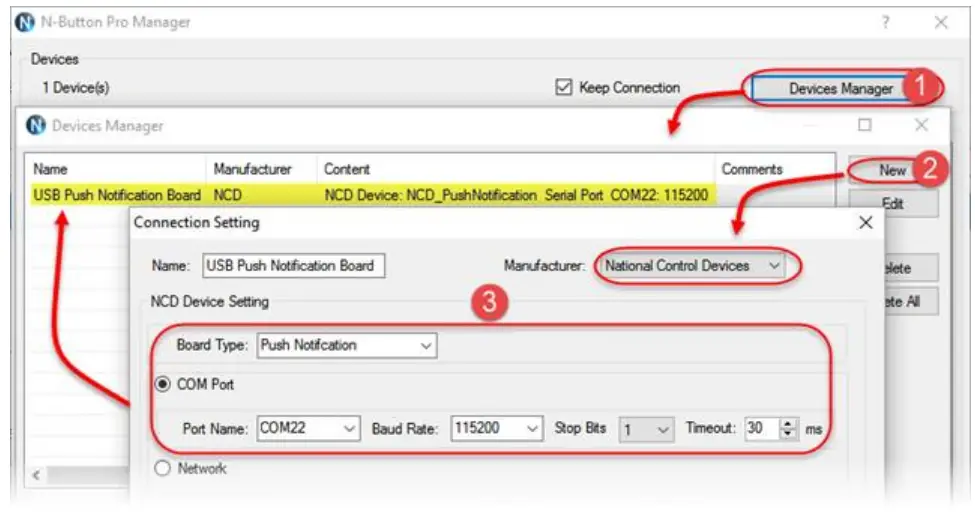Click the Content column header
Viewport: 975px width, 513px height.
516,169
